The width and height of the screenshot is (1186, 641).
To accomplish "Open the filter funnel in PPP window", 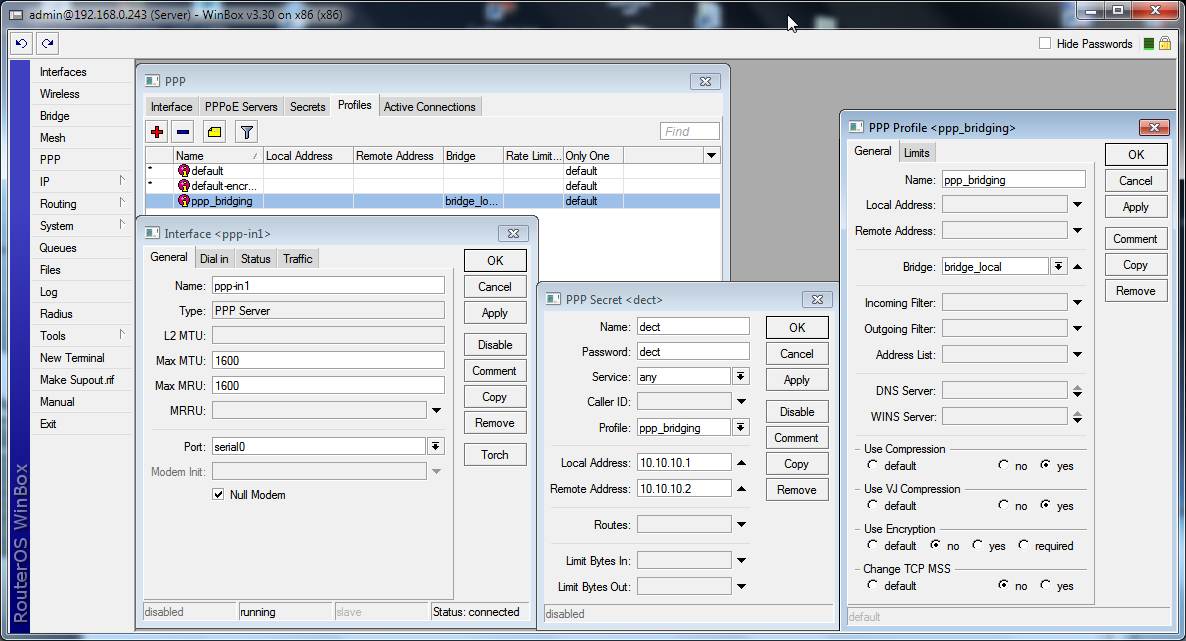I will pos(247,132).
